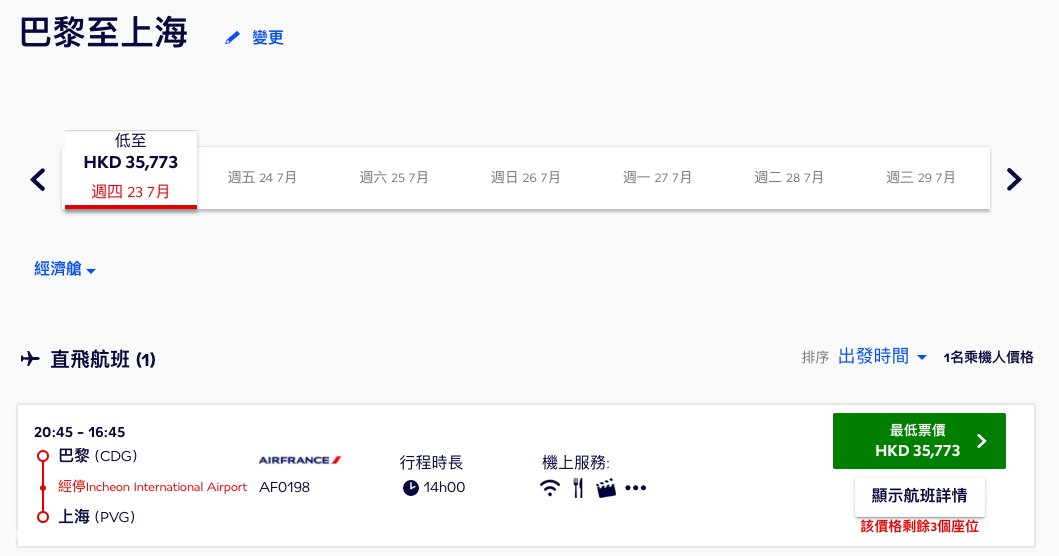The width and height of the screenshot is (1059, 556).
Task: Click the 該價格剩餘3個座位 notice
Action: click(x=919, y=527)
